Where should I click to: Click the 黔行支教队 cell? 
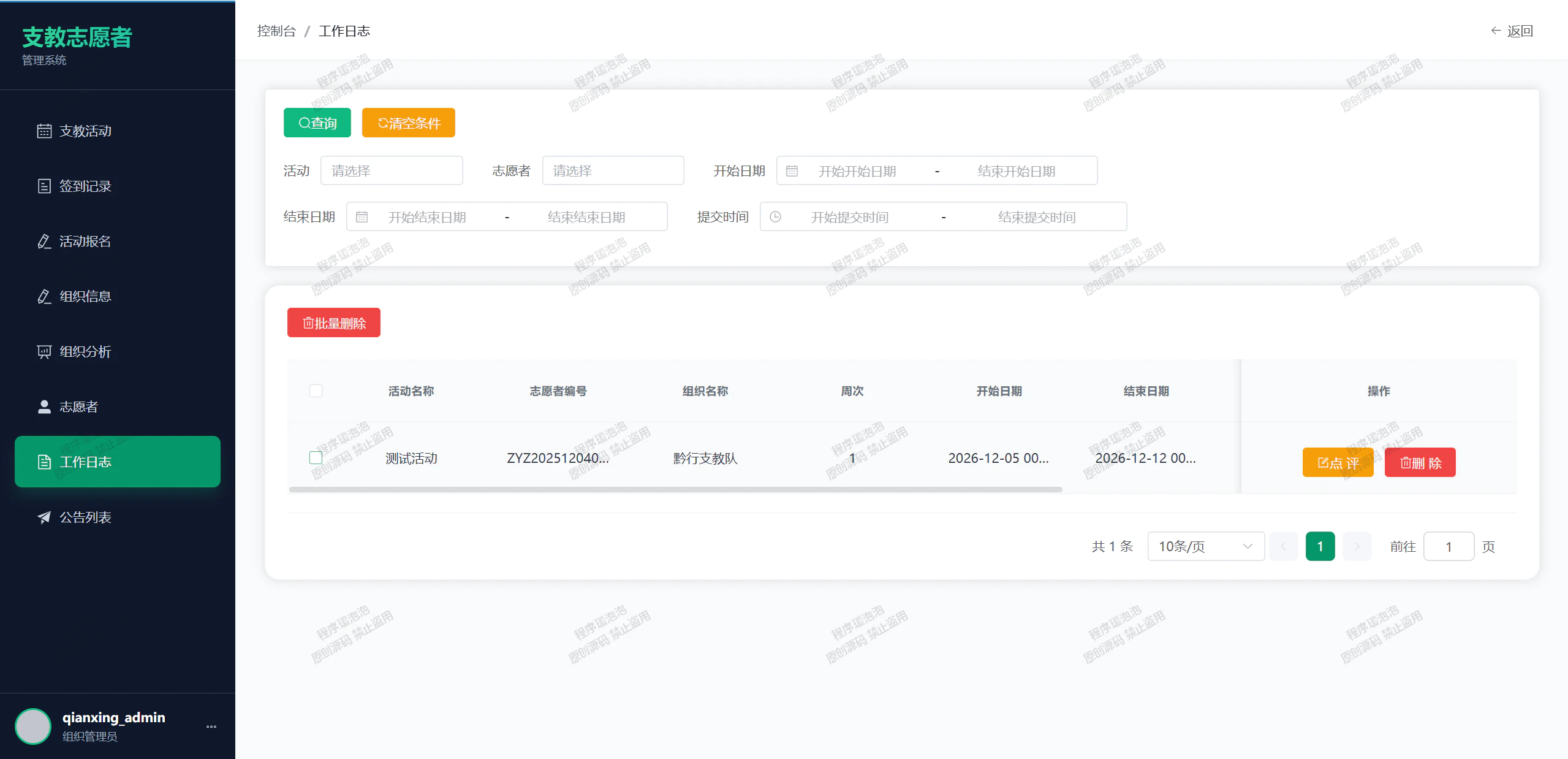(x=705, y=458)
